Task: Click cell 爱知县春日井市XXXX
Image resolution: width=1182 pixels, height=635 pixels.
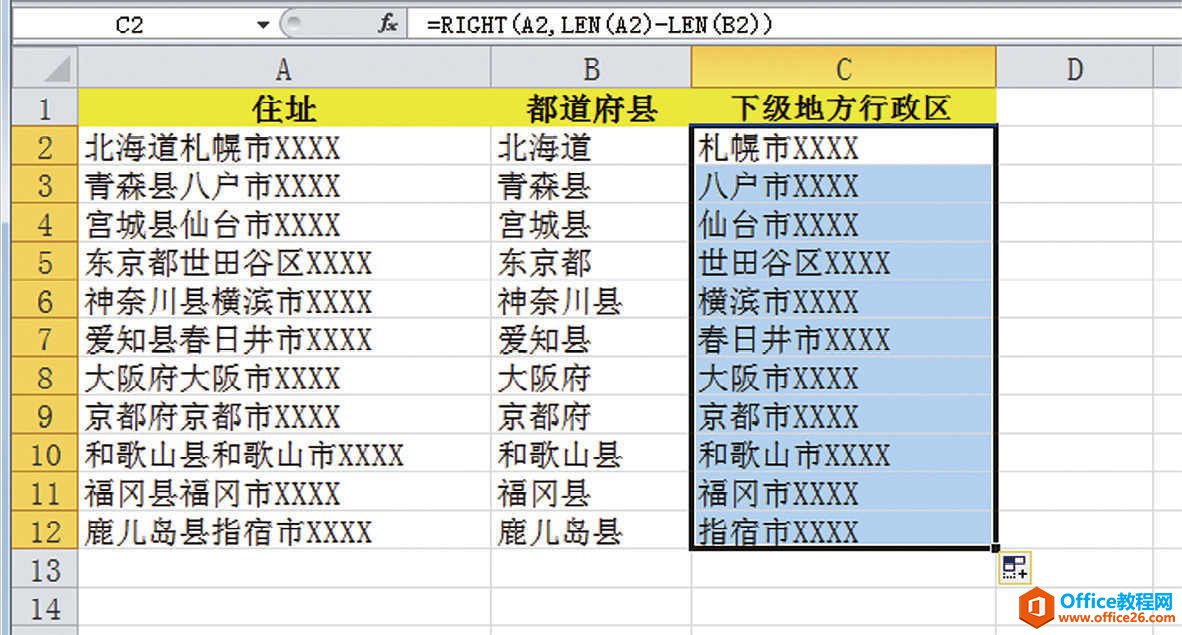Action: click(284, 339)
